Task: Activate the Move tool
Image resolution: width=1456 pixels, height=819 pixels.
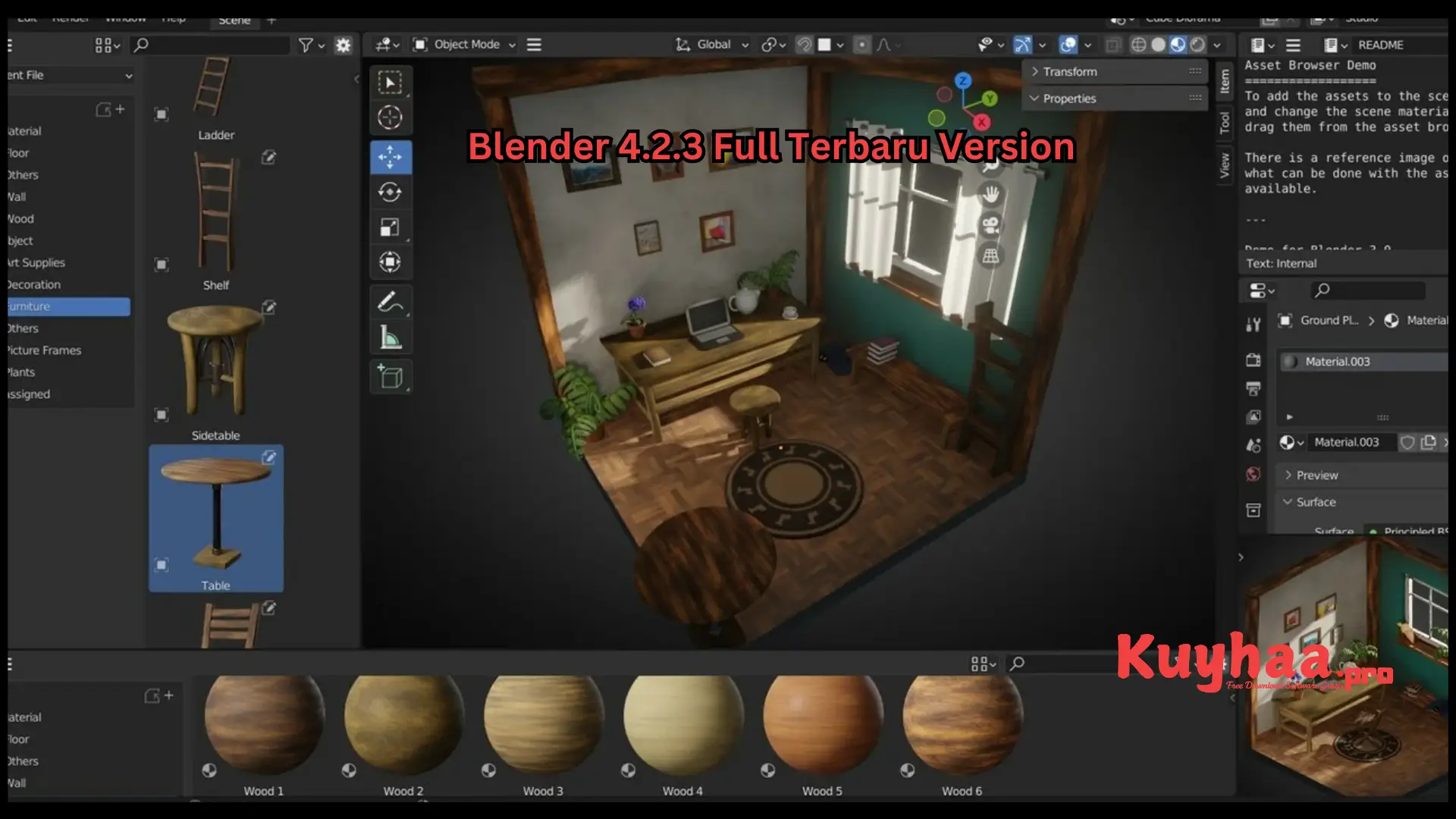Action: pos(391,157)
